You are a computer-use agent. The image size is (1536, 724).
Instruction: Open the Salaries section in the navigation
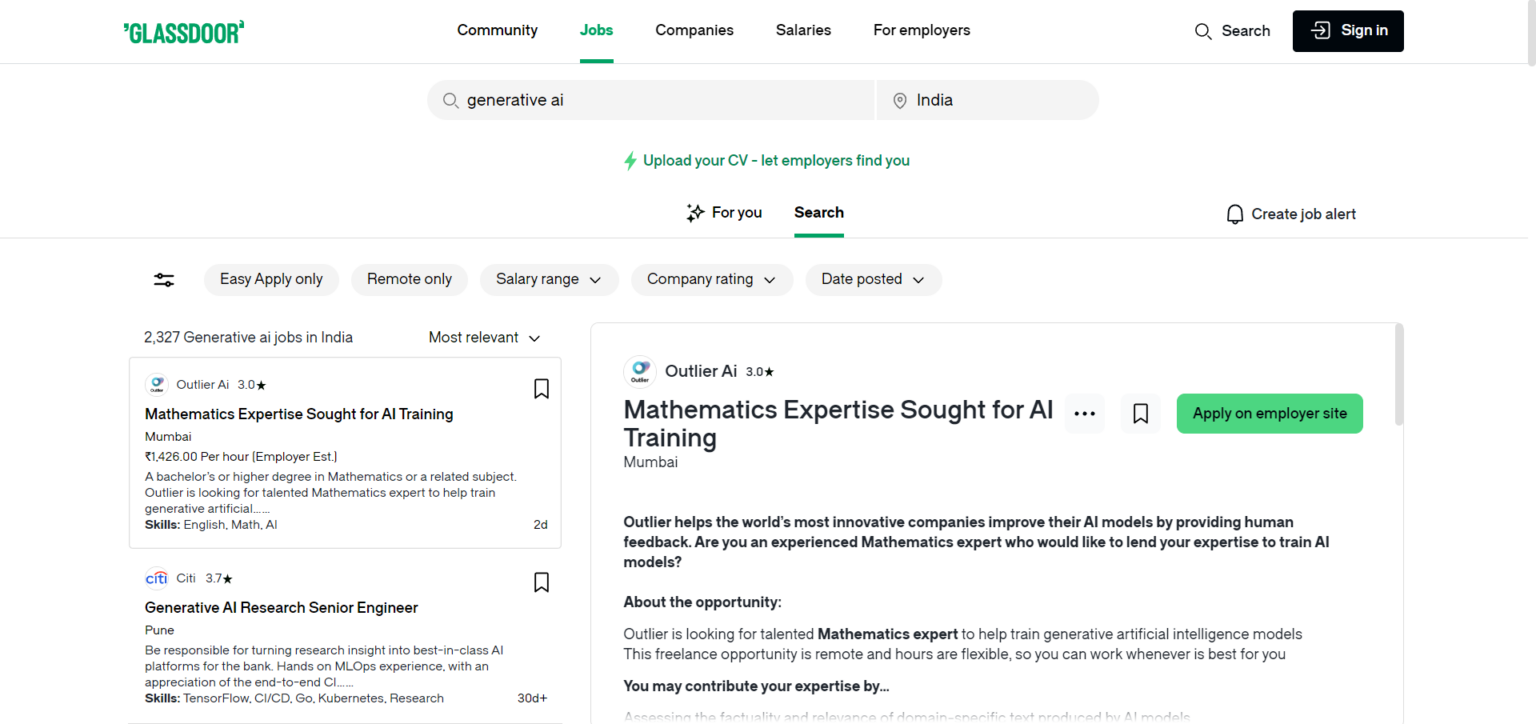coord(803,30)
